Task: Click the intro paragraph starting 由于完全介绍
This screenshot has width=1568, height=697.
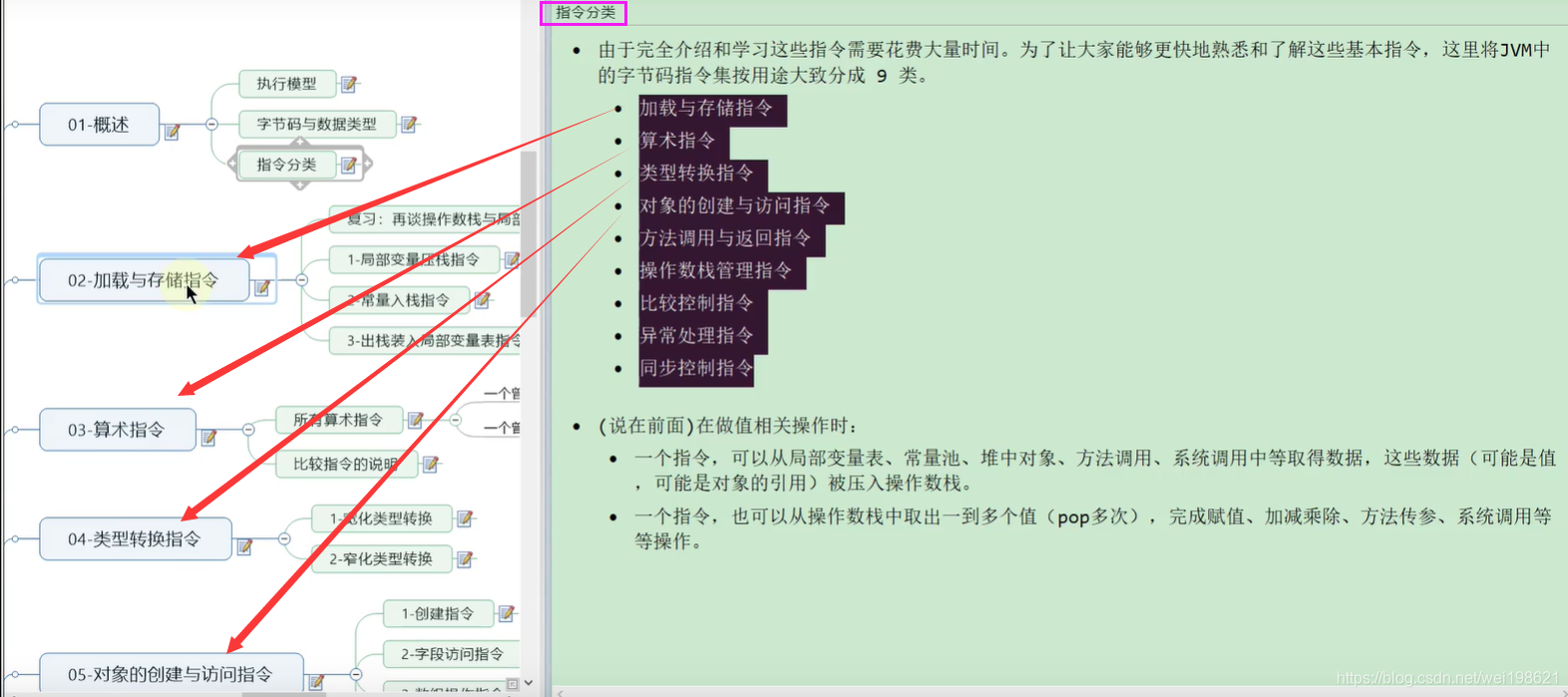Action: tap(1074, 62)
